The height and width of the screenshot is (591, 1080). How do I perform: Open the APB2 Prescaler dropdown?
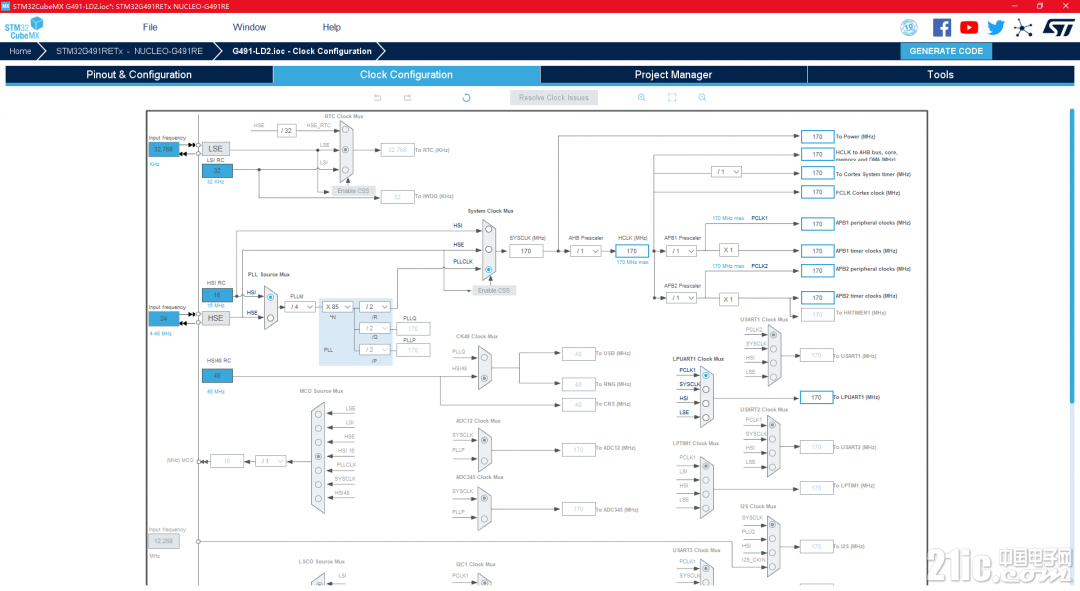pyautogui.click(x=682, y=298)
